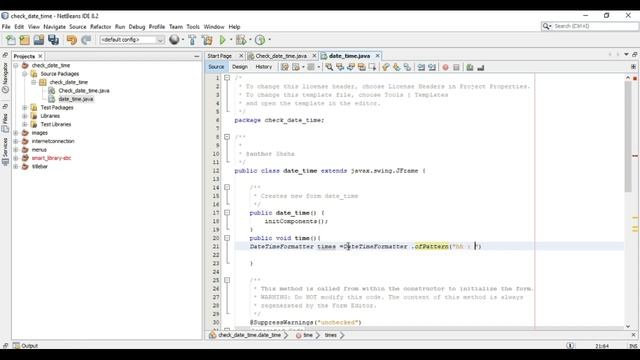
Task: Collapse the Source Packages node
Action: 25,74
